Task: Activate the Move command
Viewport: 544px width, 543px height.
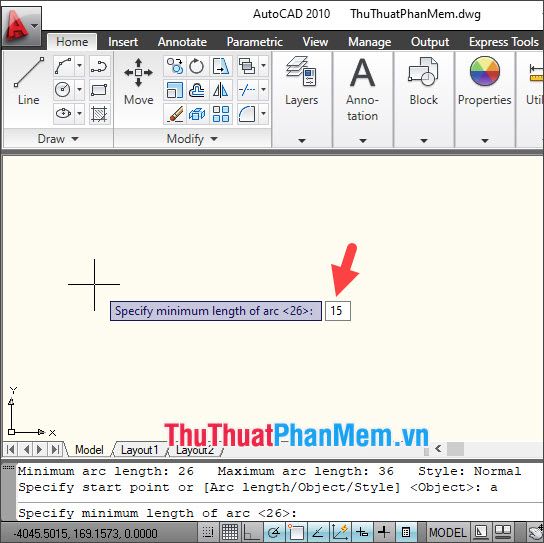Action: pos(138,81)
